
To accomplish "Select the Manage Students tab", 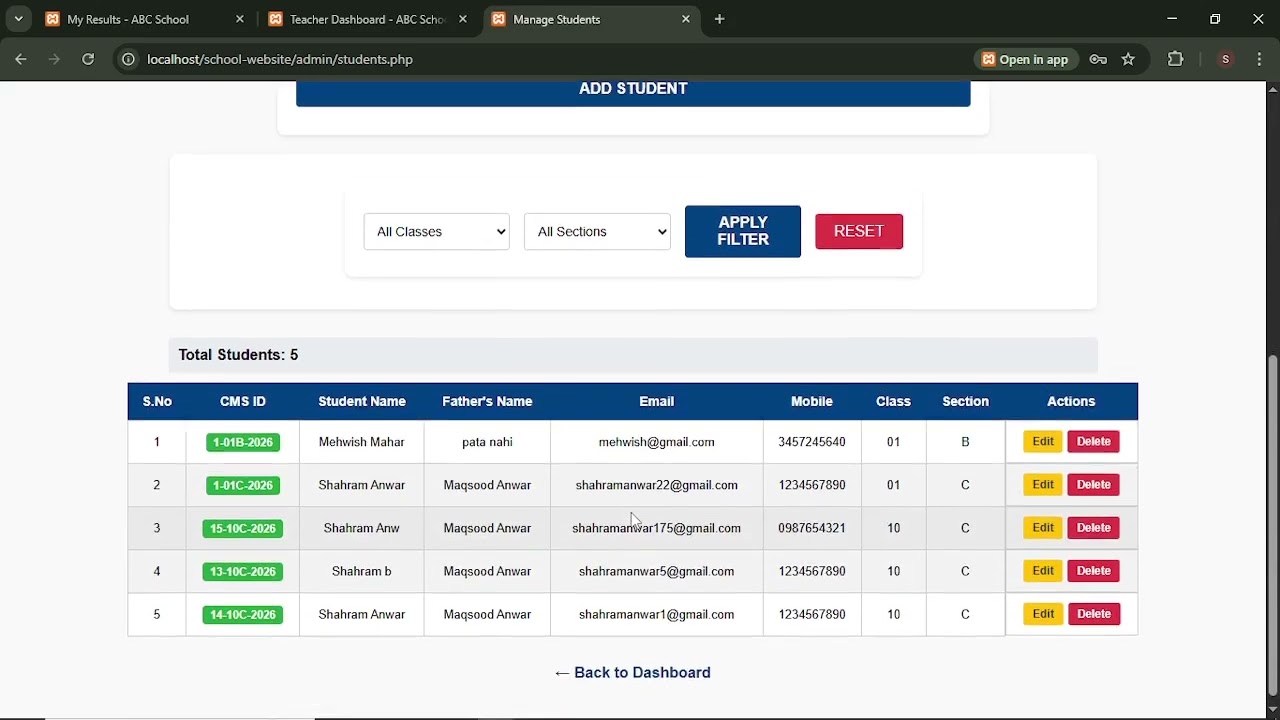I will click(590, 19).
